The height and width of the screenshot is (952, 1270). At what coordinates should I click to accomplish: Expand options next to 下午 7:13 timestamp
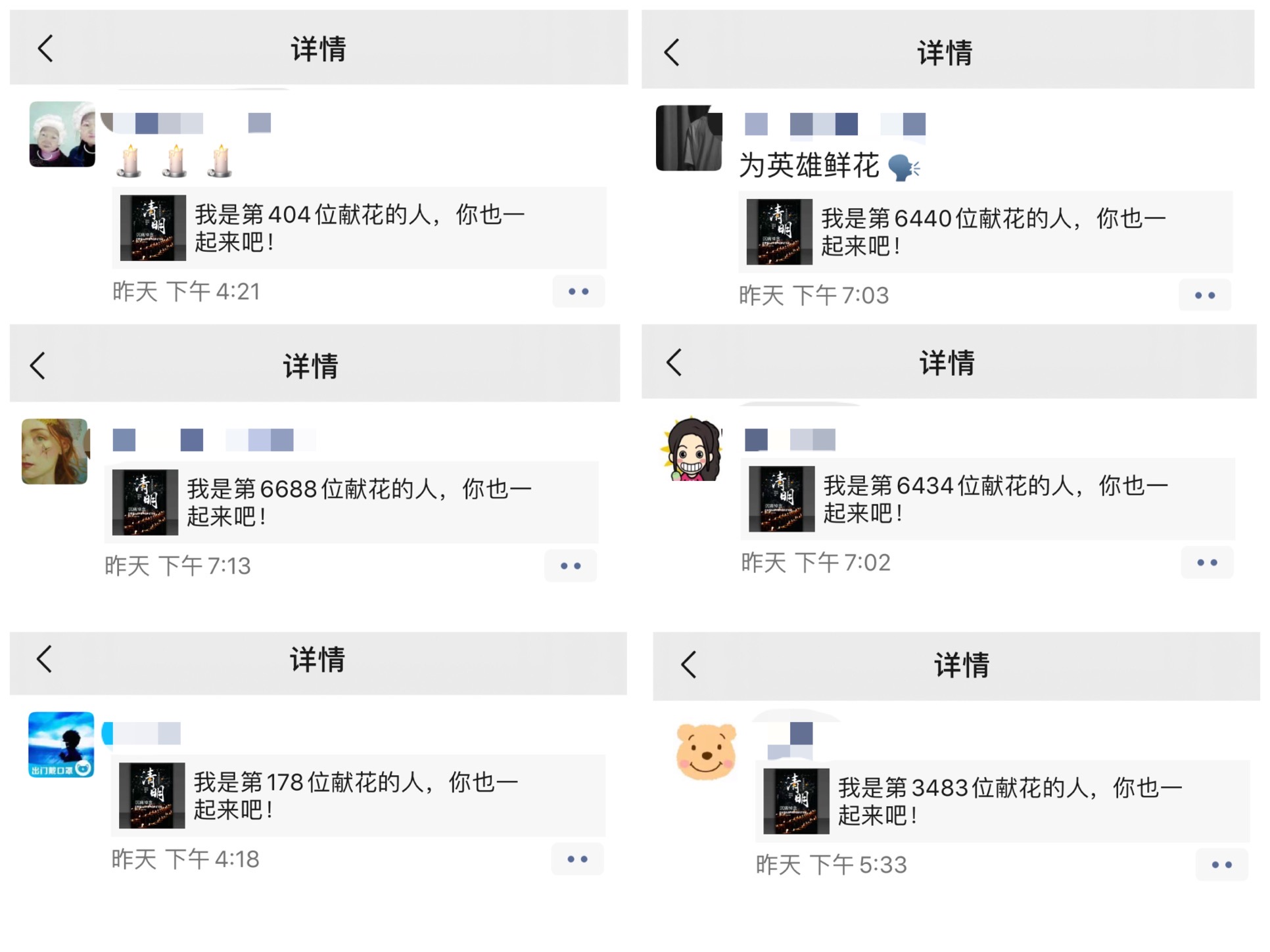pyautogui.click(x=571, y=566)
